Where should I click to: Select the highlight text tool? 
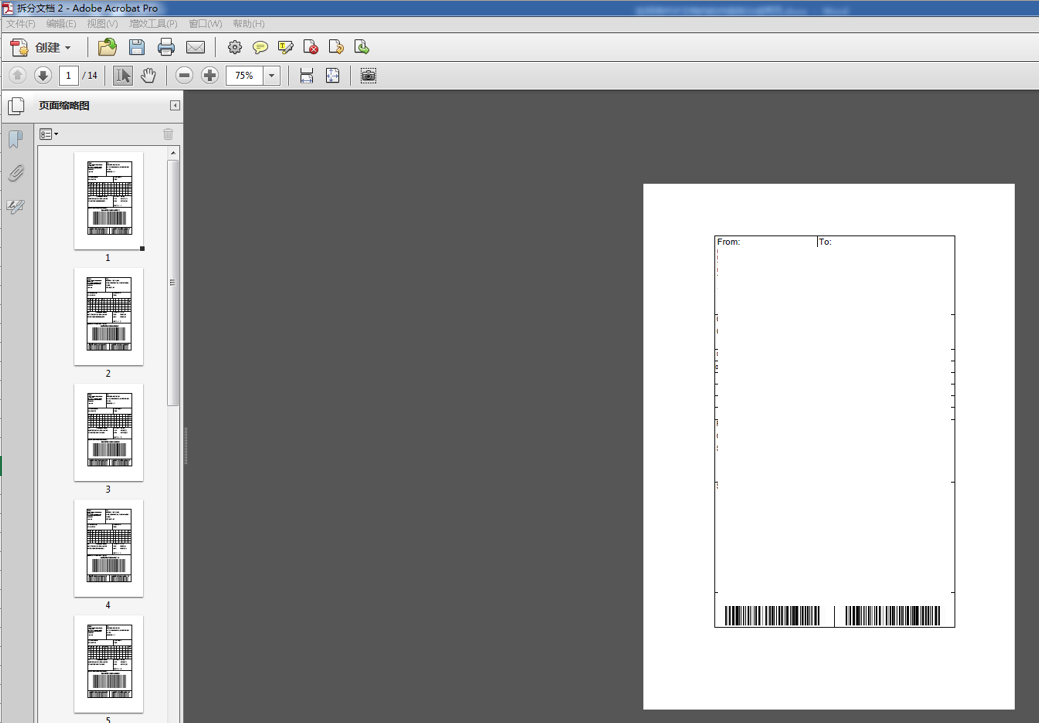[x=286, y=48]
